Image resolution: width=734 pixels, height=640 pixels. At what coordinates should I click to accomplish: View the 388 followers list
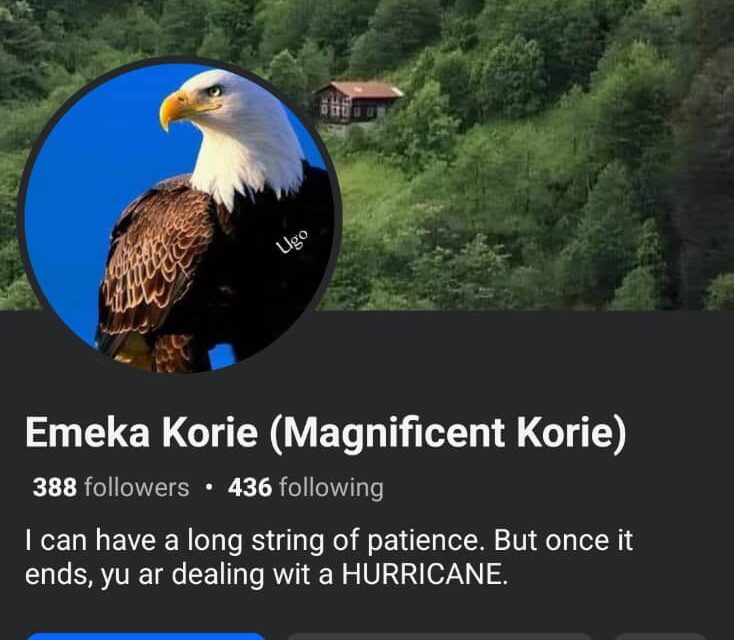111,487
